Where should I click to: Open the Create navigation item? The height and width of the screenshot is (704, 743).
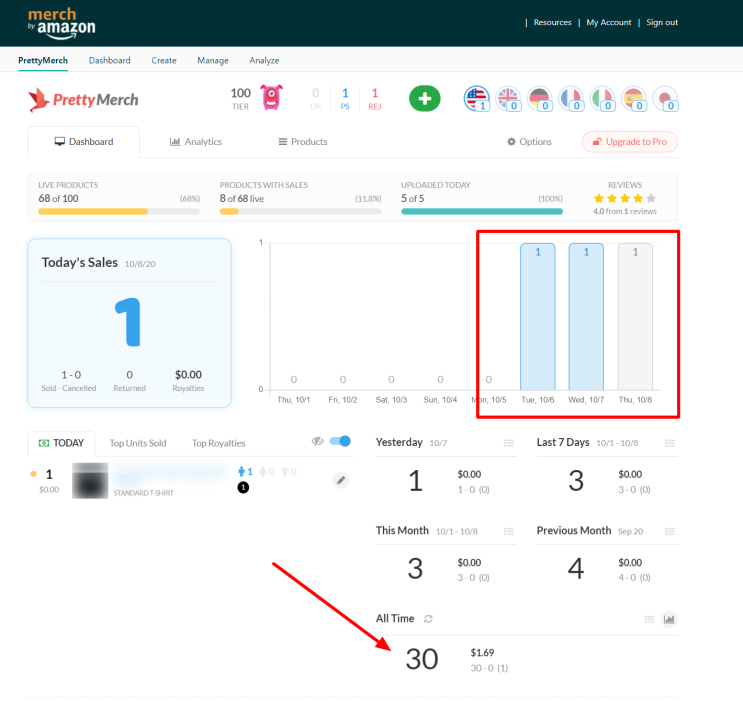coord(164,61)
